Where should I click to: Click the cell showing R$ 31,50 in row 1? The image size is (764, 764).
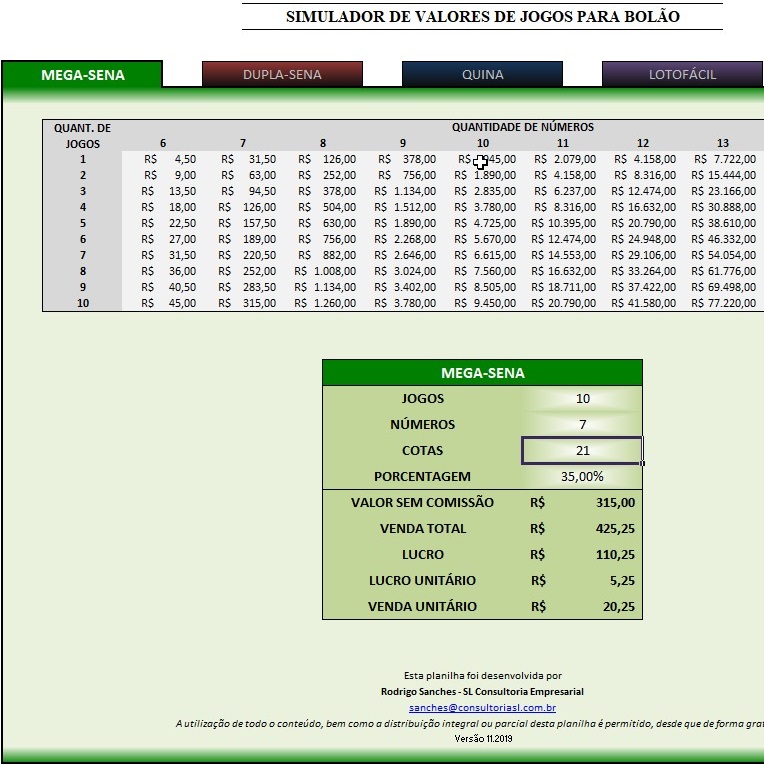point(242,159)
